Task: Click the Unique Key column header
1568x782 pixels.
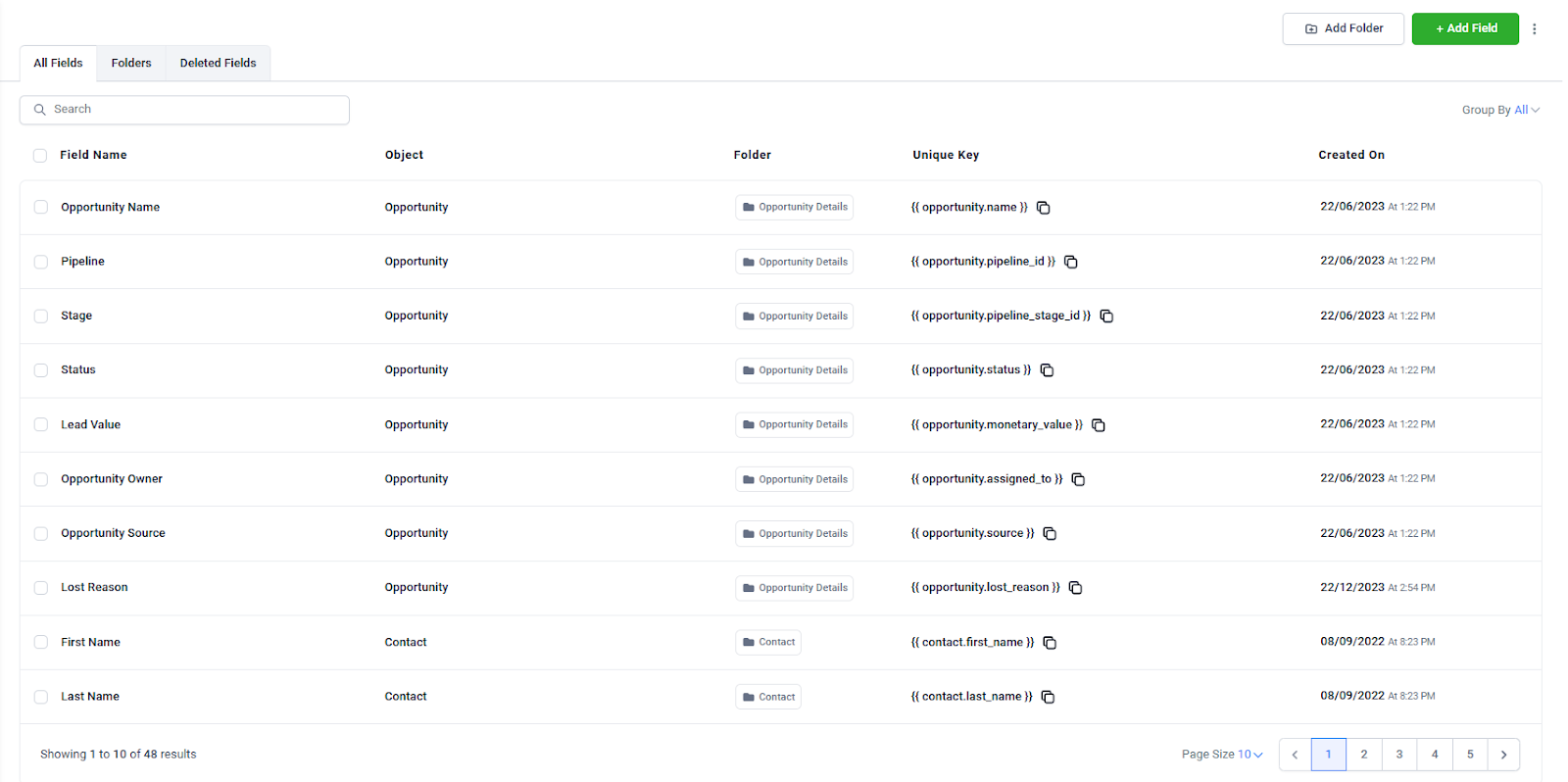Action: pyautogui.click(x=946, y=155)
